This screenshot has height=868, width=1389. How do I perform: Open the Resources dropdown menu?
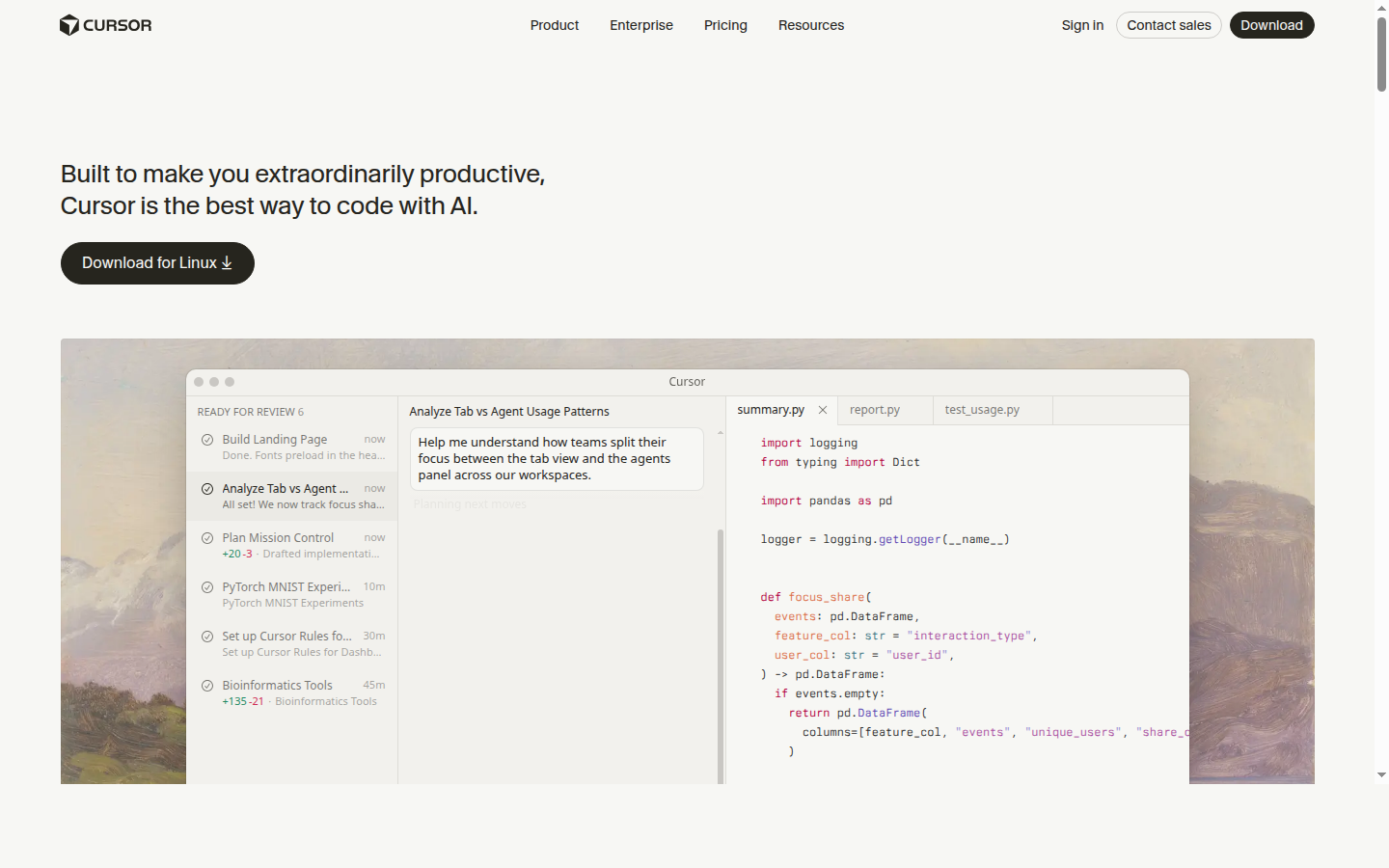click(x=810, y=25)
